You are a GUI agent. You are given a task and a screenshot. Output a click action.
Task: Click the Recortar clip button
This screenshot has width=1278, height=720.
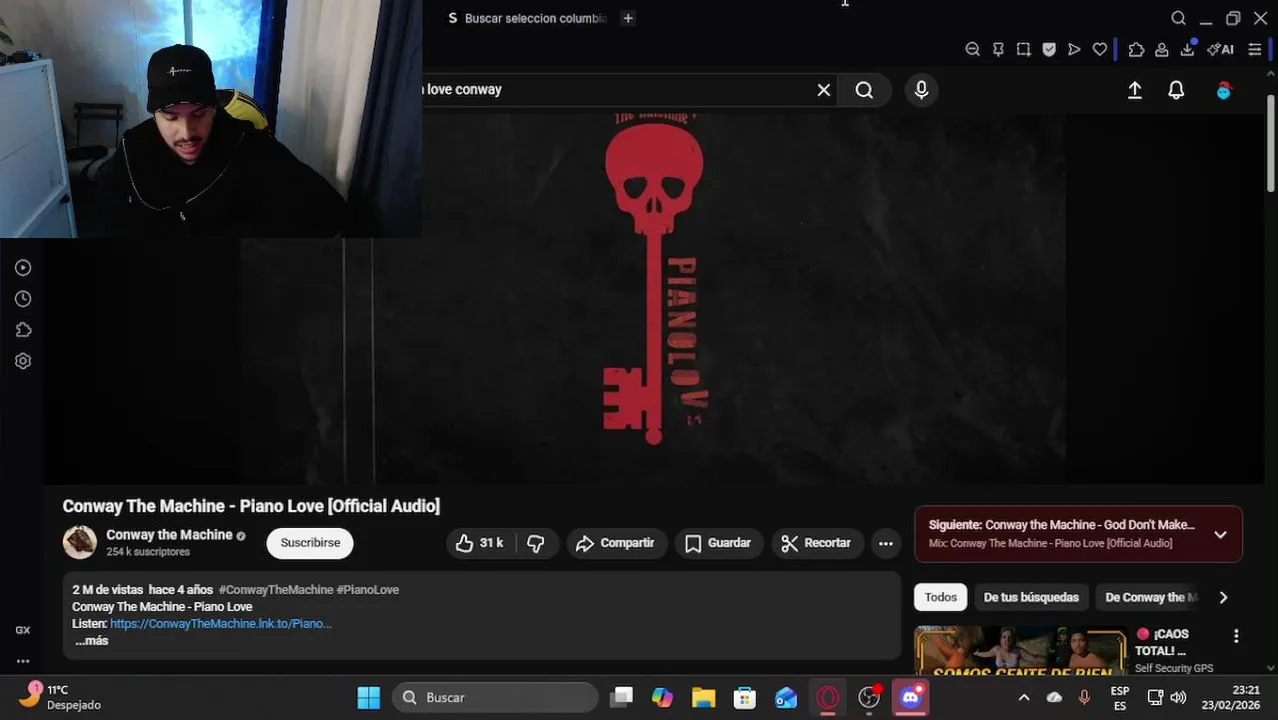(x=817, y=543)
